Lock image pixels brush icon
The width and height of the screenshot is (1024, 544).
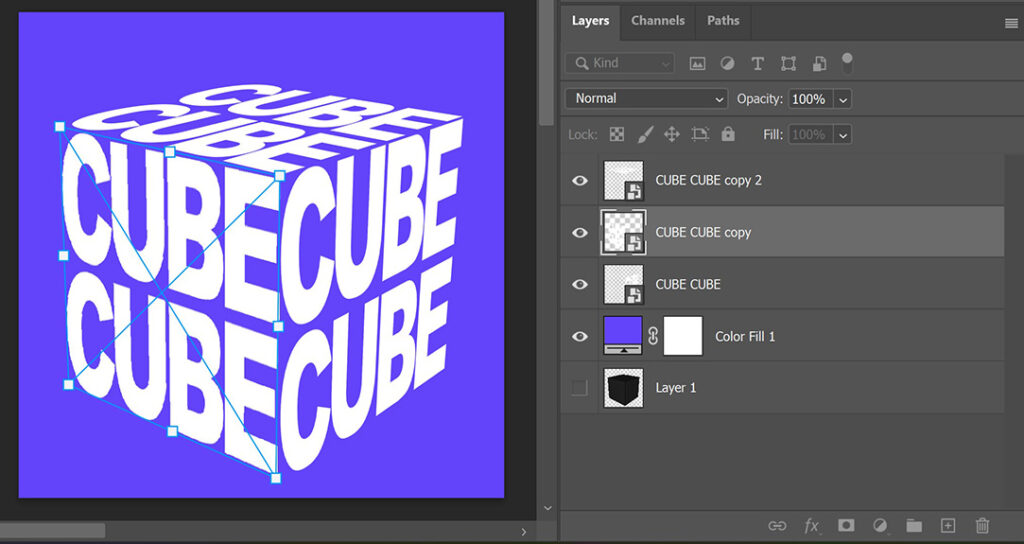(x=645, y=135)
